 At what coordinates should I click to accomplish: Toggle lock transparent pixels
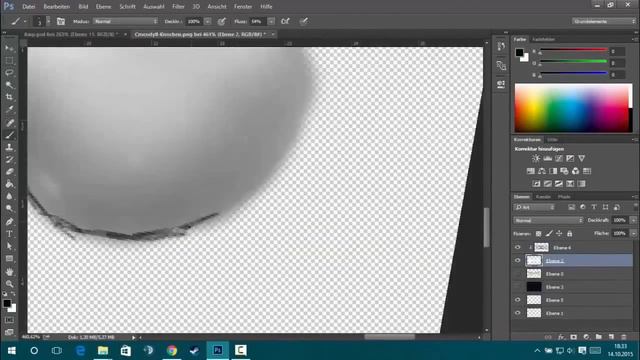tap(538, 233)
